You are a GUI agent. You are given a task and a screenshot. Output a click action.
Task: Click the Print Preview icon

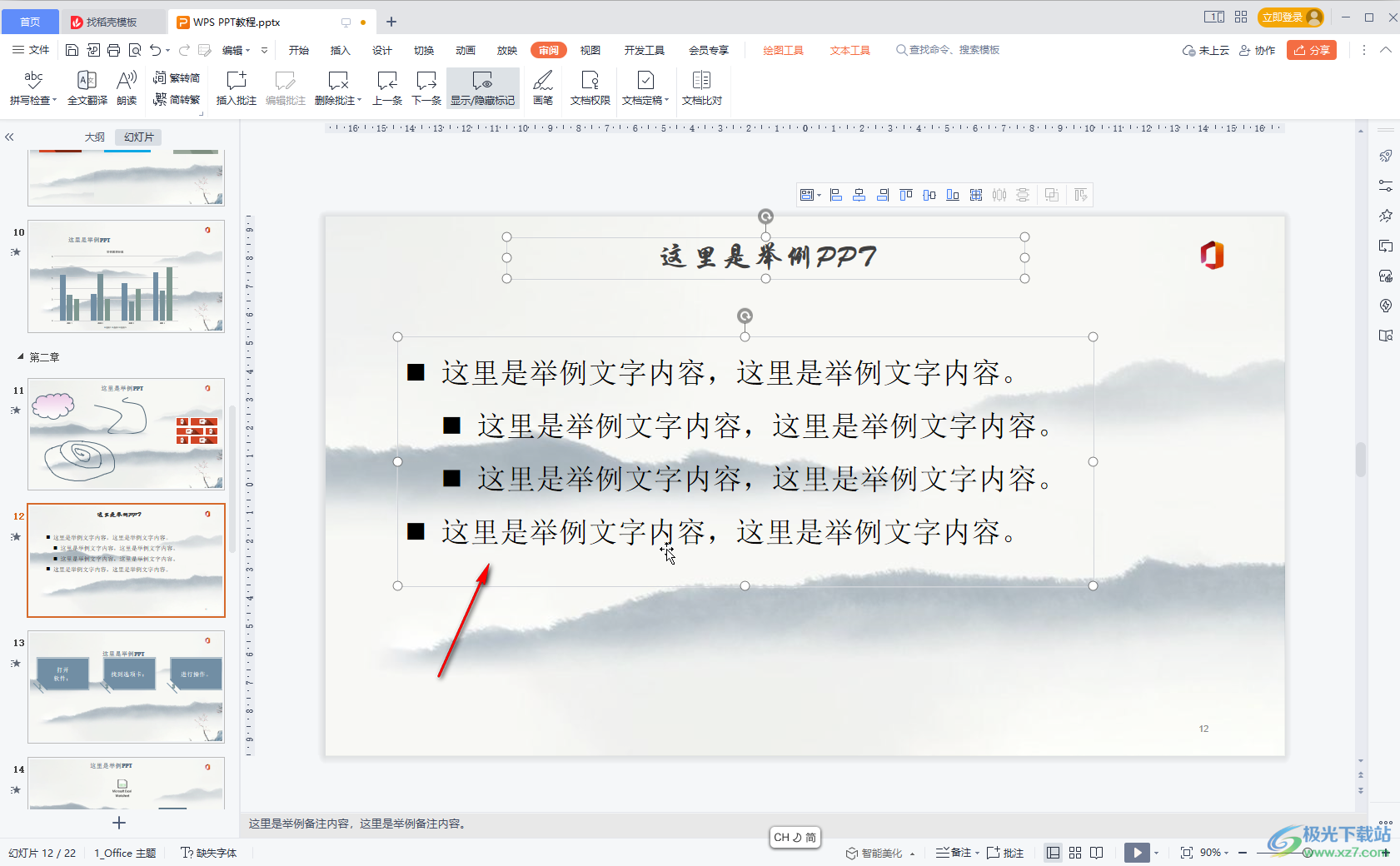[x=134, y=50]
